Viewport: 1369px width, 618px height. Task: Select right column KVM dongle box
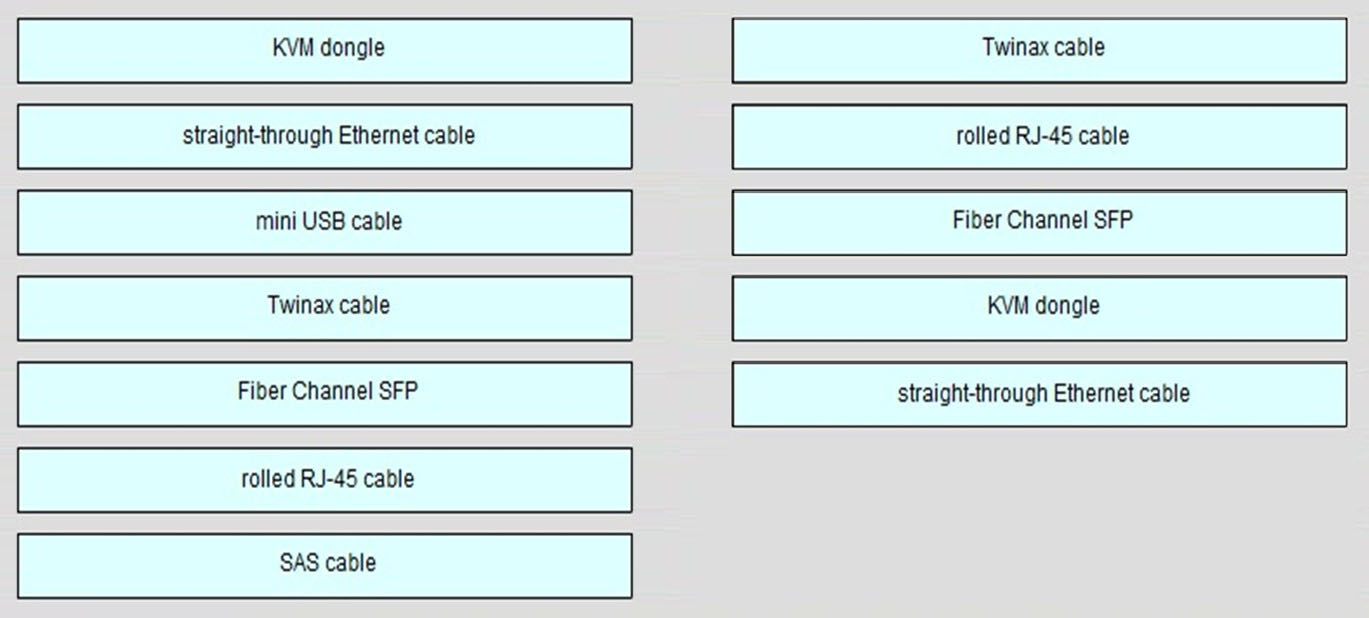tap(1040, 308)
